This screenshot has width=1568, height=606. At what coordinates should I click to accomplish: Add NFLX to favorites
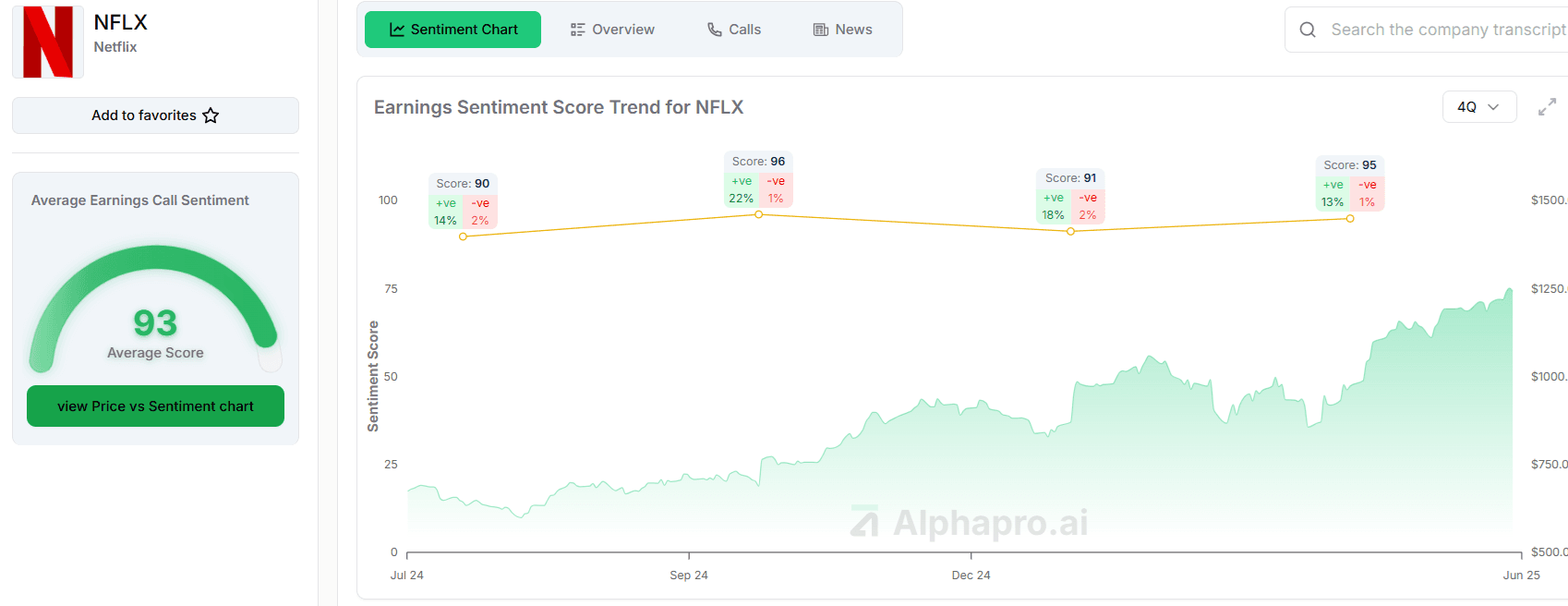click(x=155, y=115)
